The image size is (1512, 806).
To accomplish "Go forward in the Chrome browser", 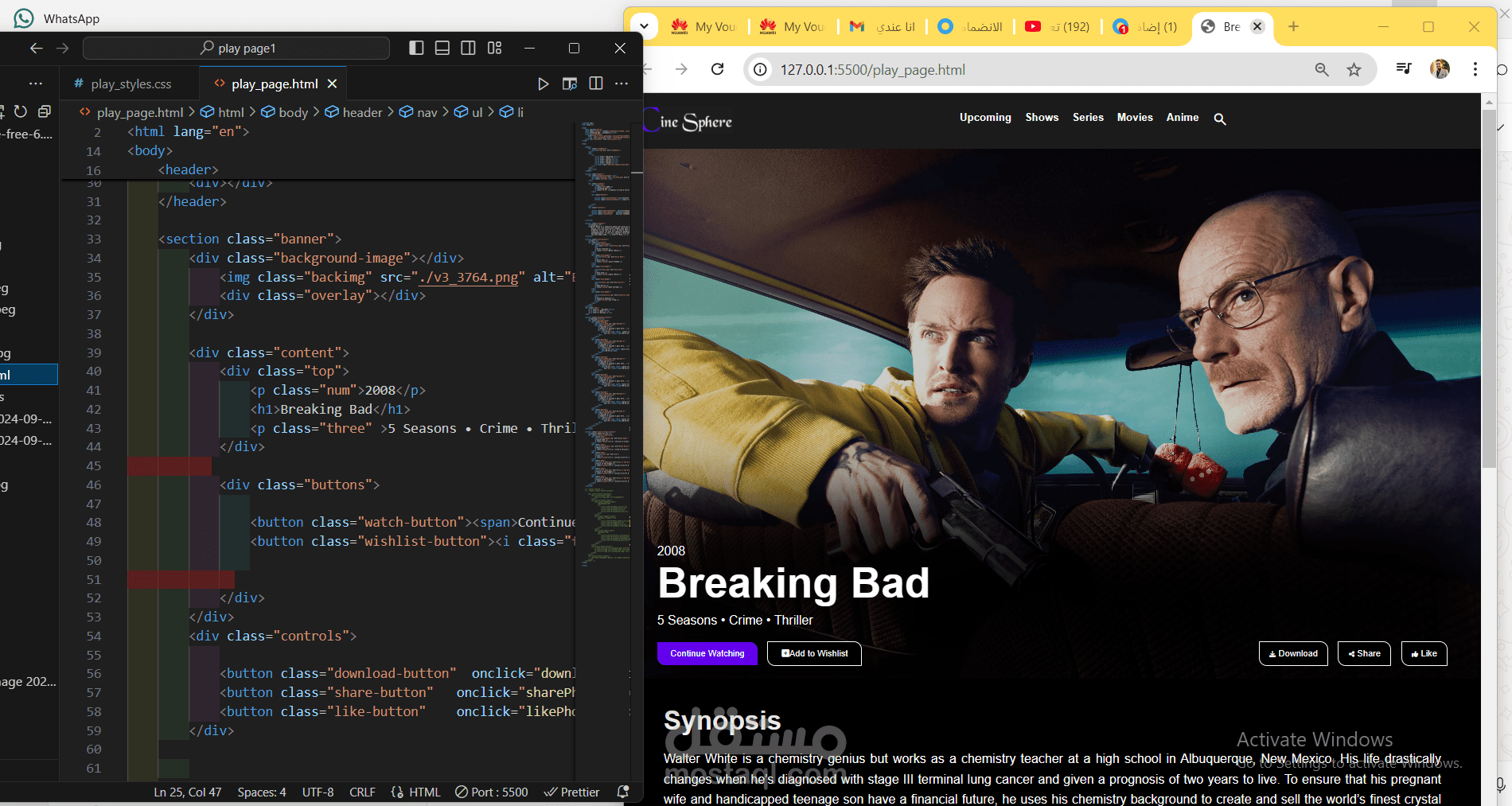I will point(681,69).
